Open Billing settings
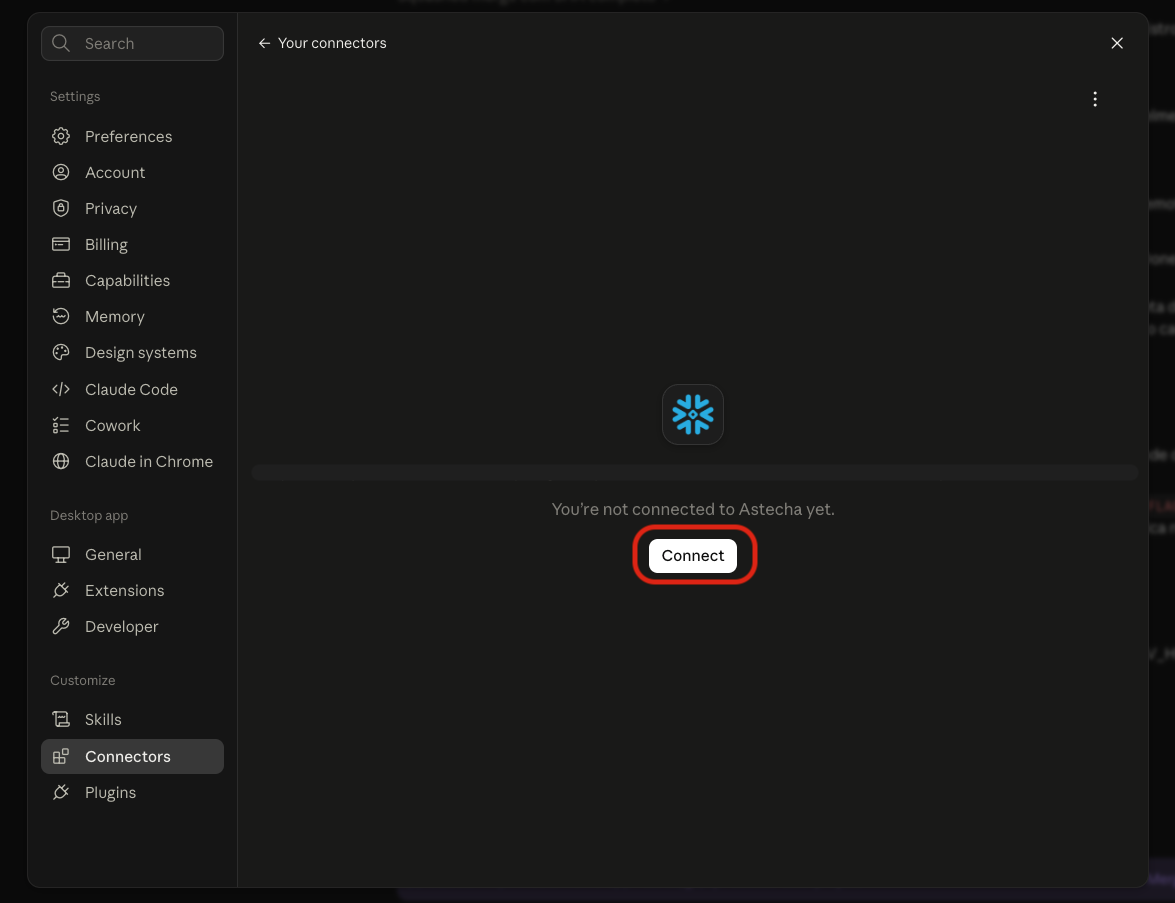The image size is (1175, 903). point(132,244)
